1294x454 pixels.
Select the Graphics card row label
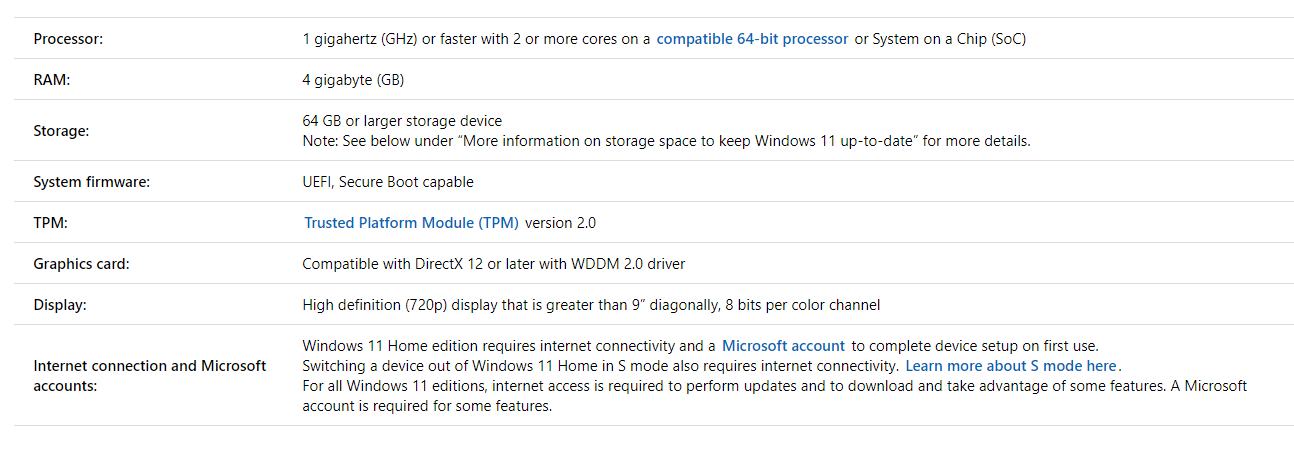pyautogui.click(x=81, y=264)
